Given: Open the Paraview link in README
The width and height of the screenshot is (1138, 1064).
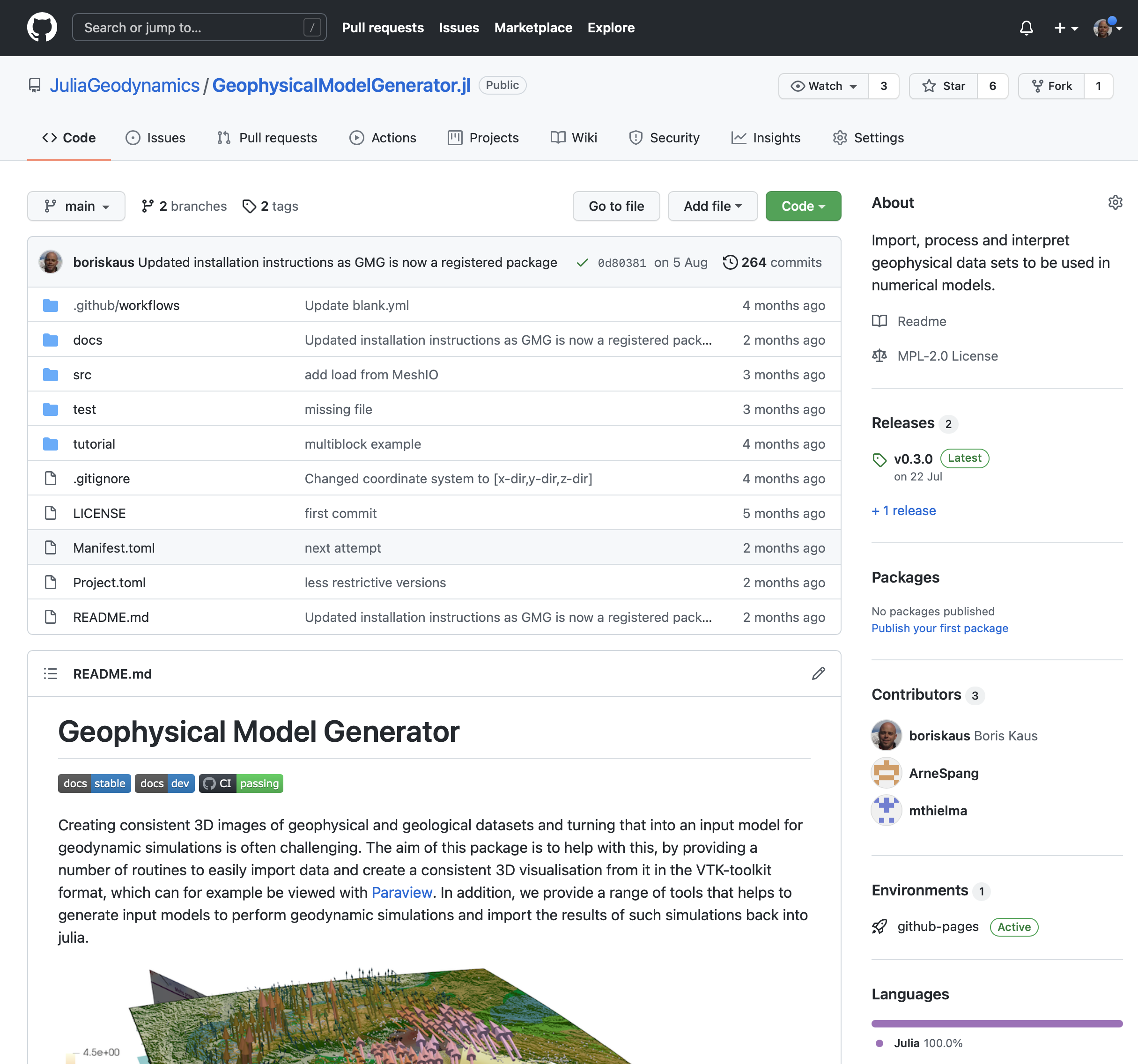Looking at the screenshot, I should [402, 892].
